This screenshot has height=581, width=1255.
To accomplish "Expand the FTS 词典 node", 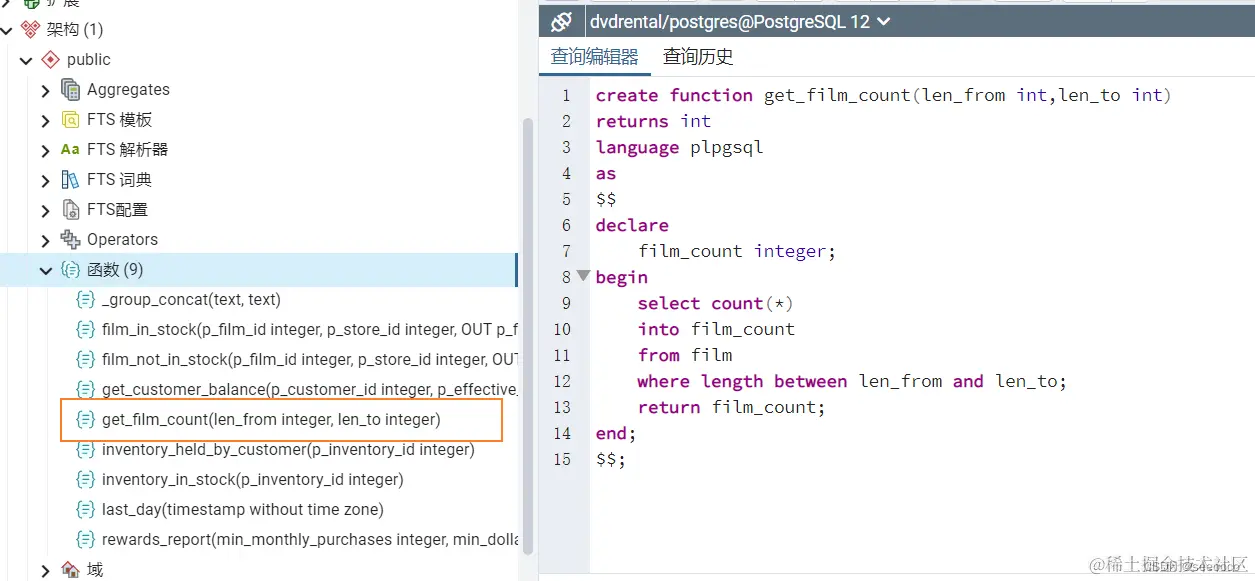I will pyautogui.click(x=45, y=180).
